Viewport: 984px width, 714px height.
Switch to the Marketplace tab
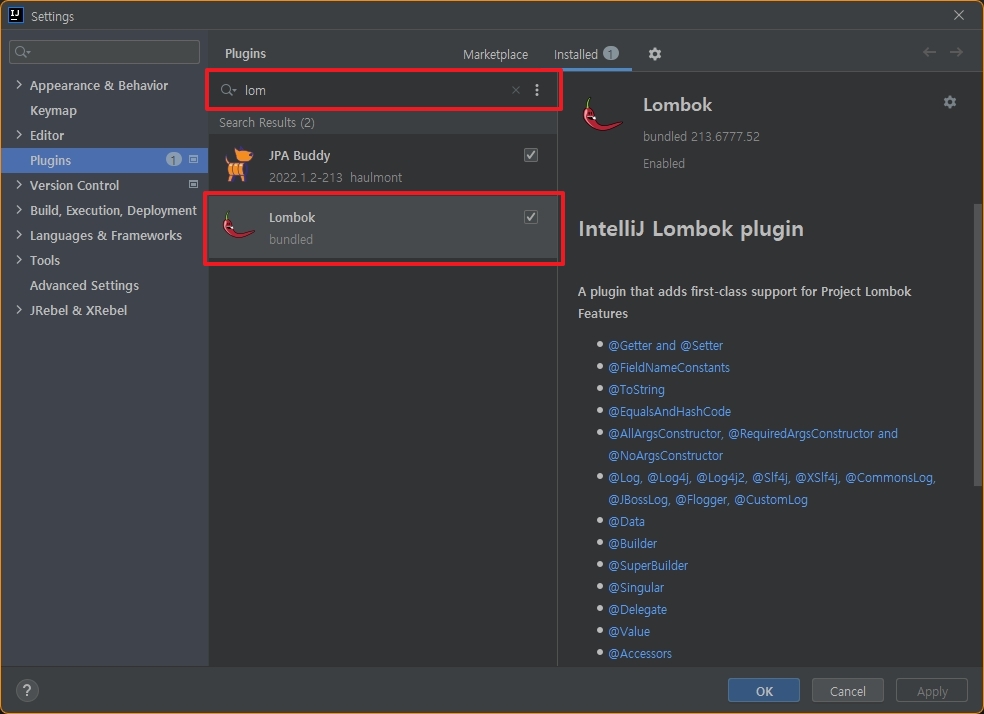coord(495,55)
